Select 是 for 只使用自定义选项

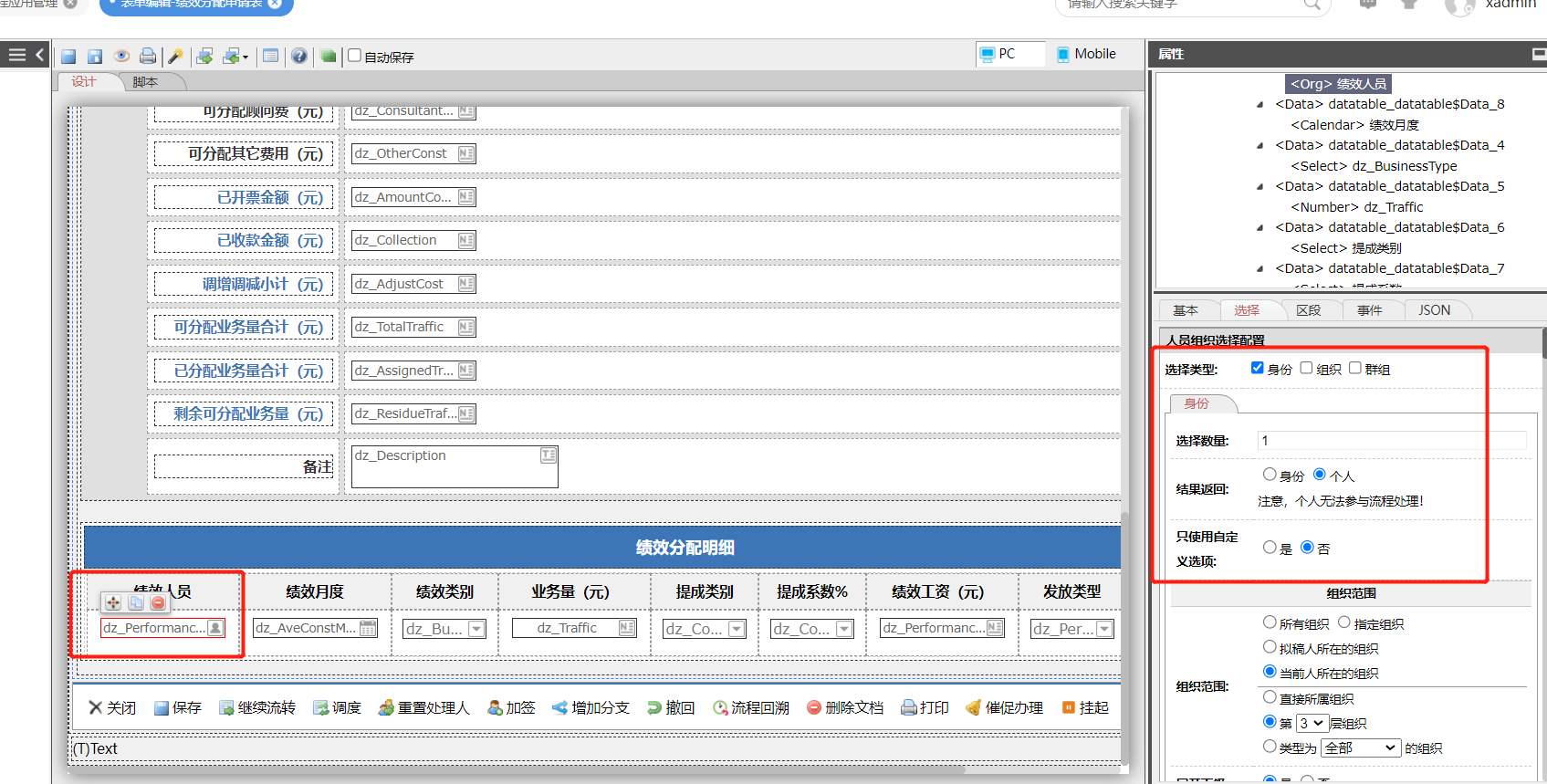(x=1270, y=548)
